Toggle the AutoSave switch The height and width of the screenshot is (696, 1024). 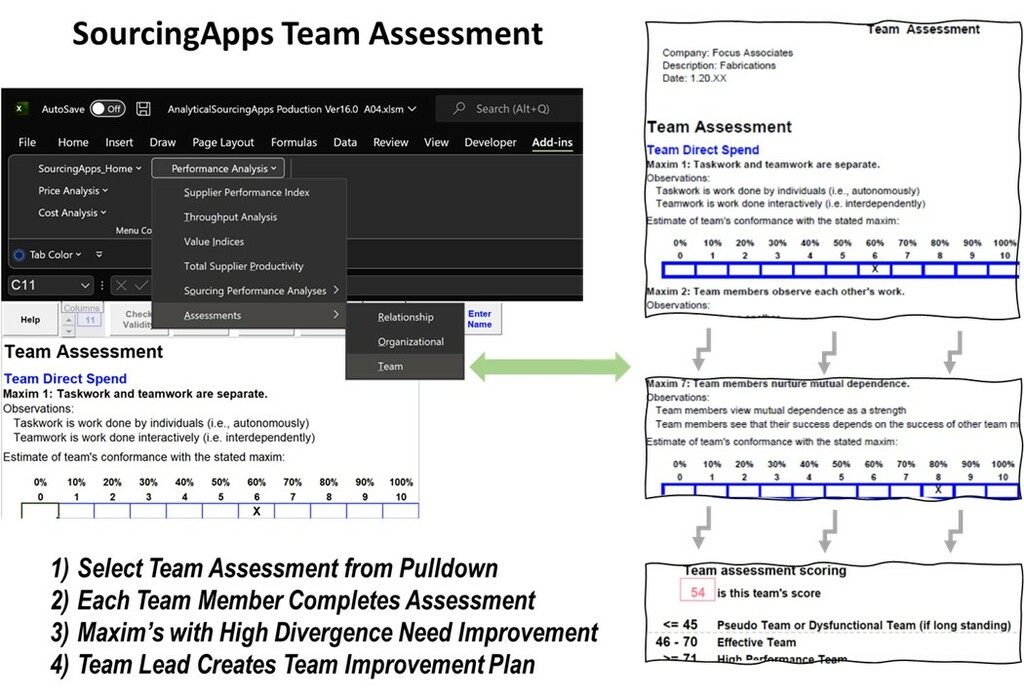(x=107, y=109)
